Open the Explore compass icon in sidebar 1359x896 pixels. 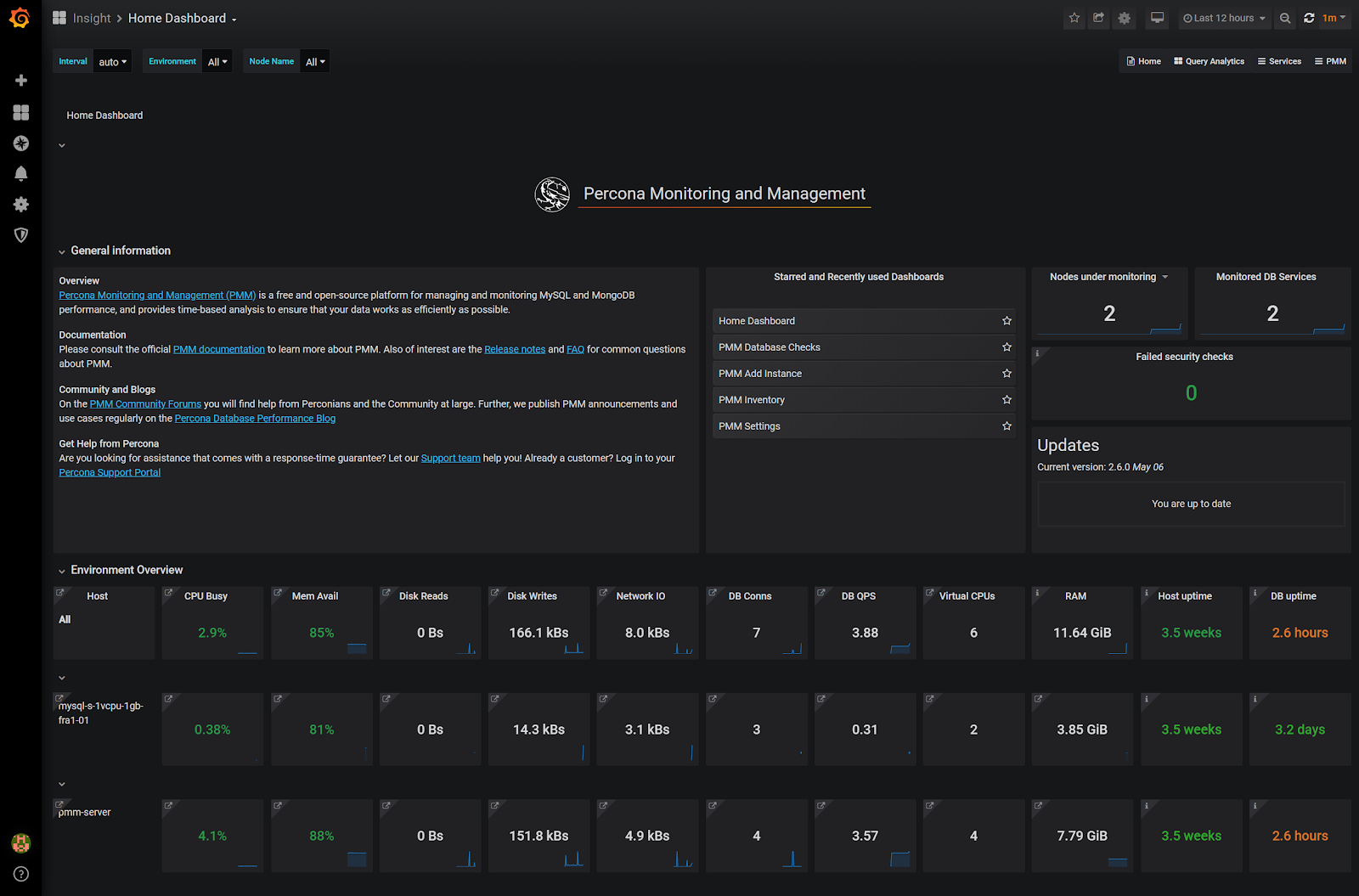click(x=20, y=143)
